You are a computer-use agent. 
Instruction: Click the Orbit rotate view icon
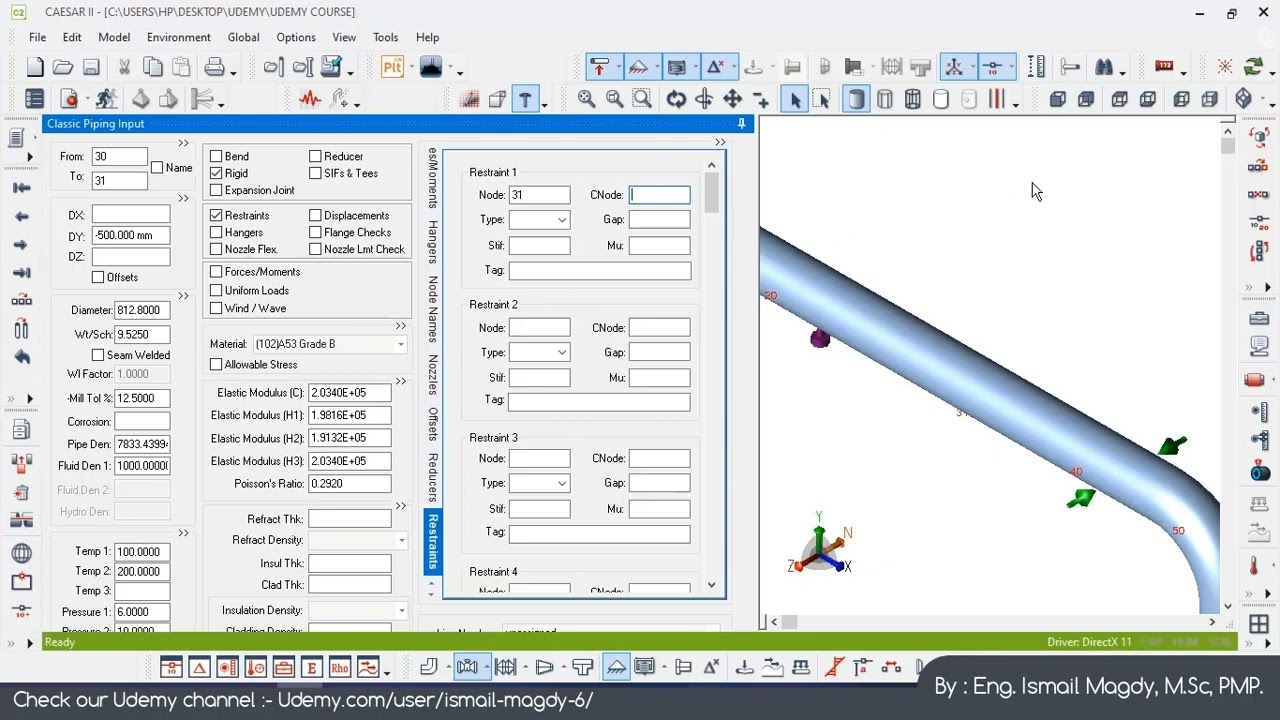677,99
